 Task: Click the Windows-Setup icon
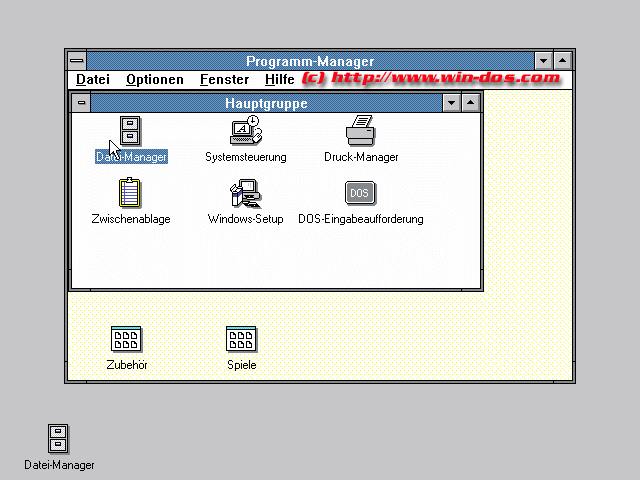click(x=245, y=193)
